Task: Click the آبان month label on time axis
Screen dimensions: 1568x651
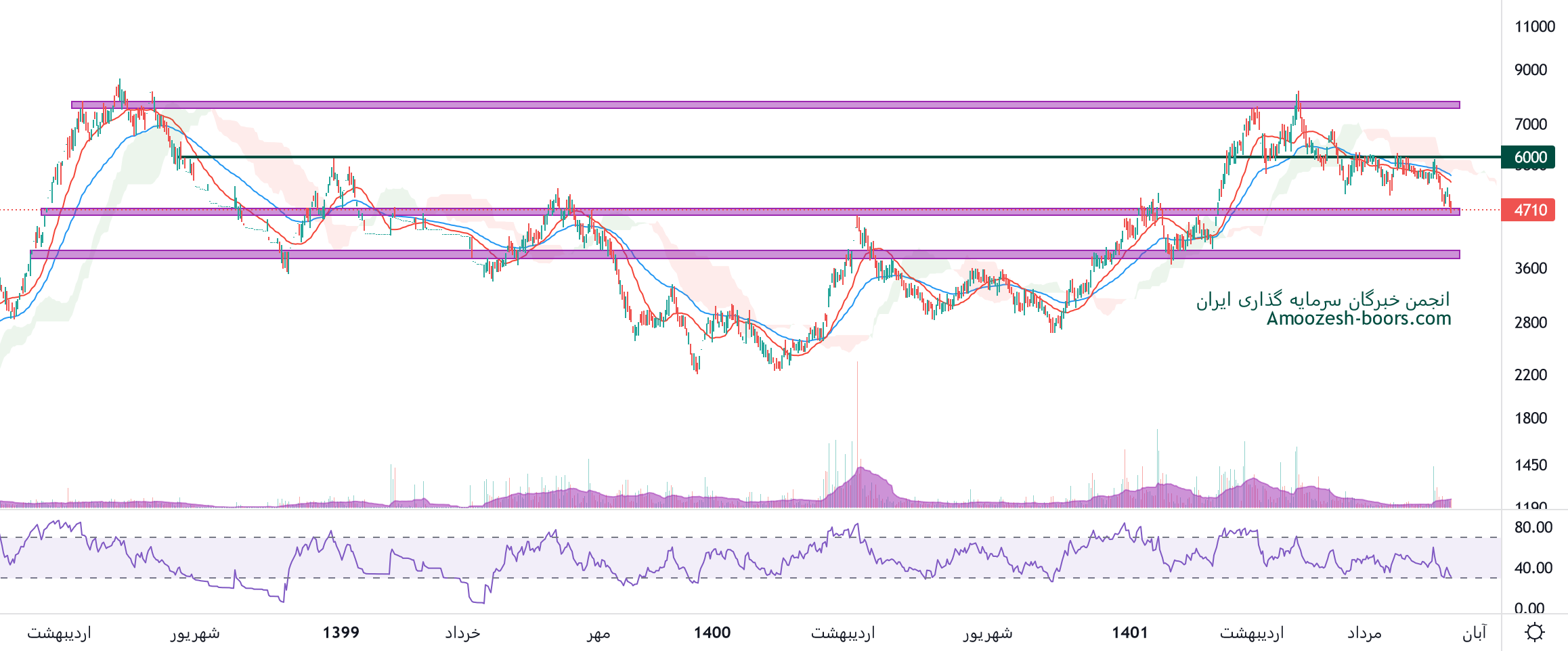Action: pos(1474,633)
